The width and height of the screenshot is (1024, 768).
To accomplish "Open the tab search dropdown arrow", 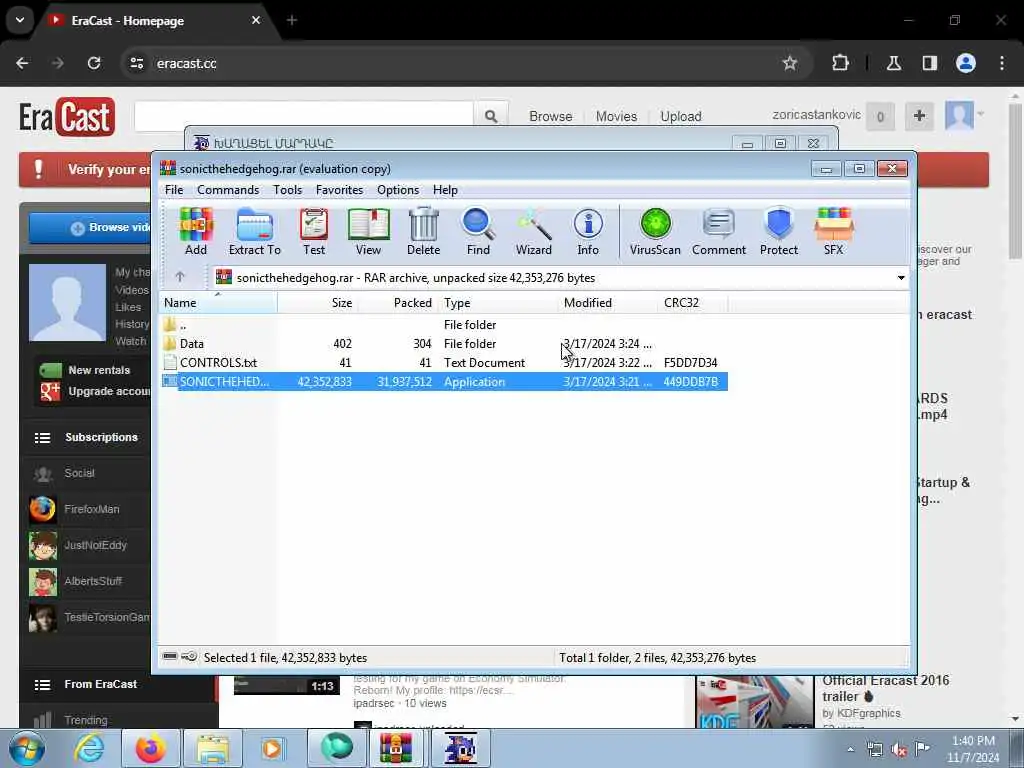I will [20, 20].
